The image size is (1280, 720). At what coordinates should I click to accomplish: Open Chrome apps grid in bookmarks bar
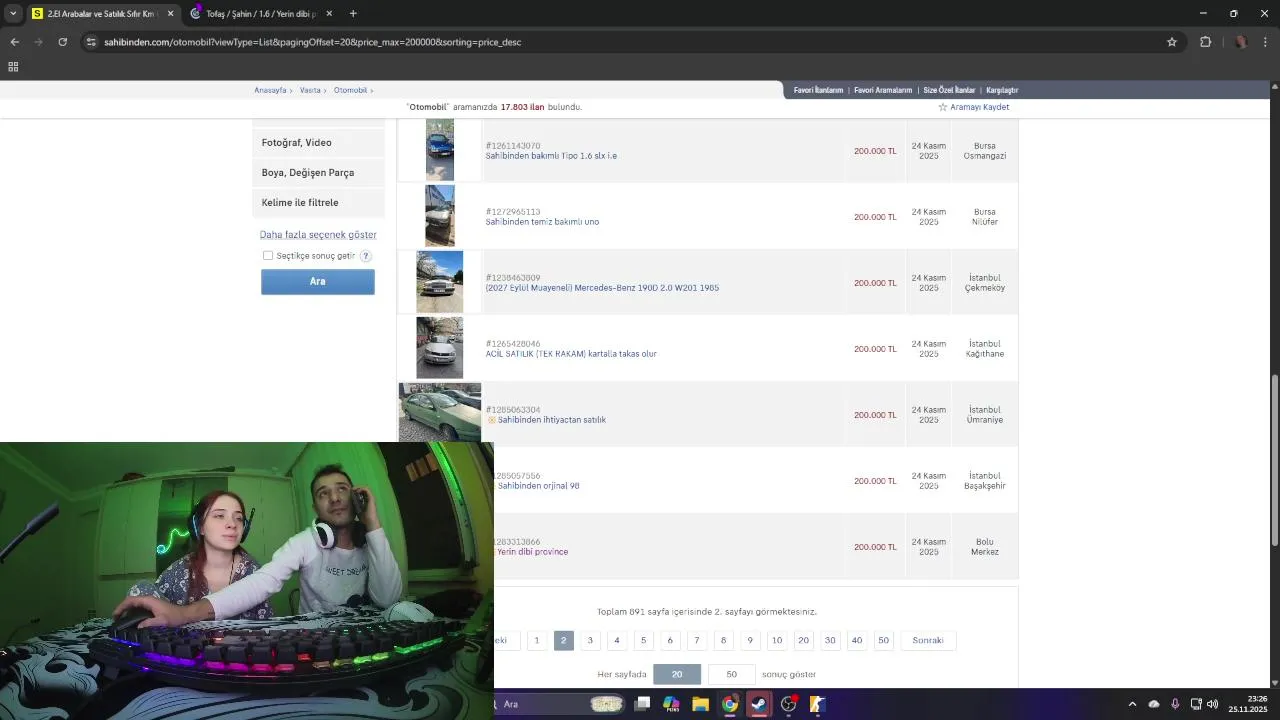click(13, 67)
